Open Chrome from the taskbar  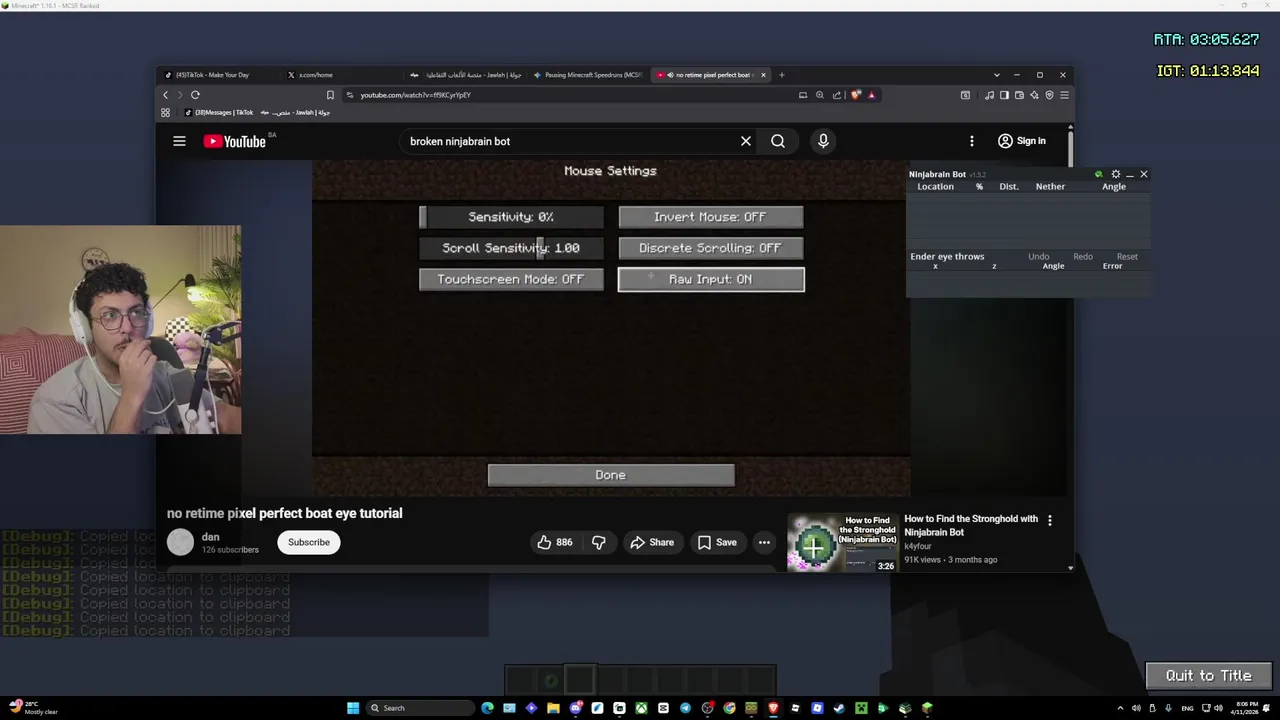coord(729,708)
